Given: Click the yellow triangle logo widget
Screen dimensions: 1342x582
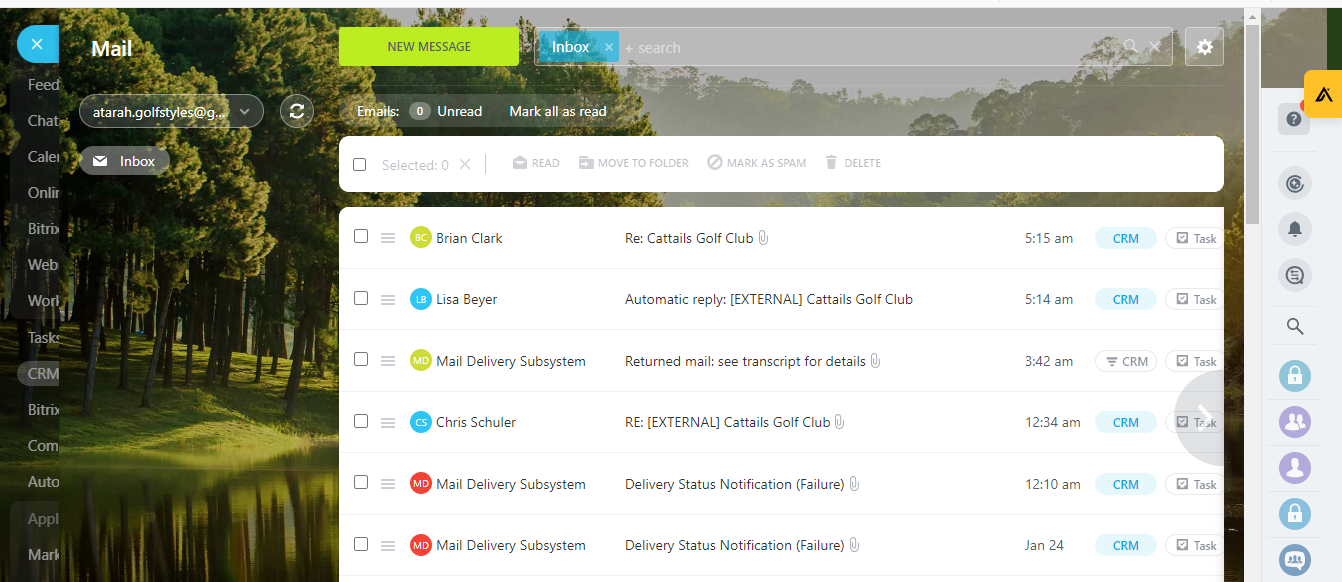Looking at the screenshot, I should point(1323,95).
